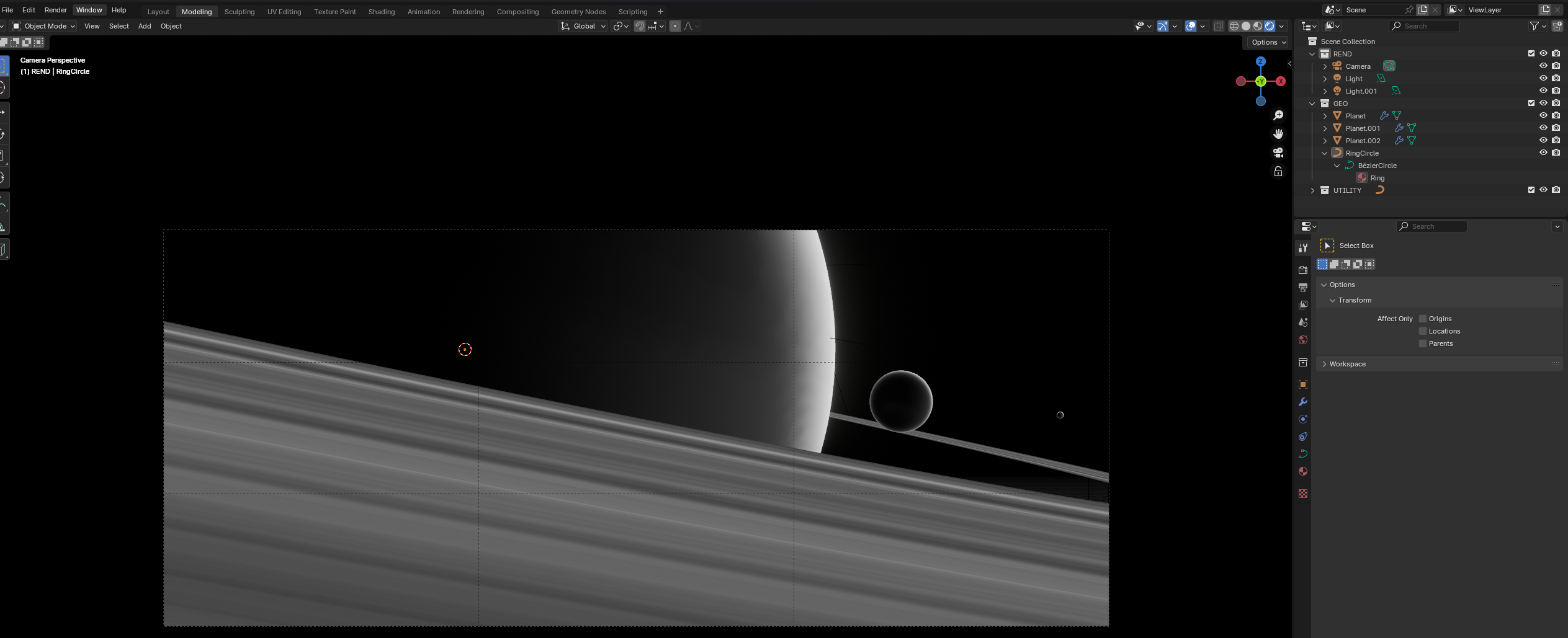Image resolution: width=1568 pixels, height=638 pixels.
Task: Expand the UTILITY collection in outliner
Action: point(1312,190)
